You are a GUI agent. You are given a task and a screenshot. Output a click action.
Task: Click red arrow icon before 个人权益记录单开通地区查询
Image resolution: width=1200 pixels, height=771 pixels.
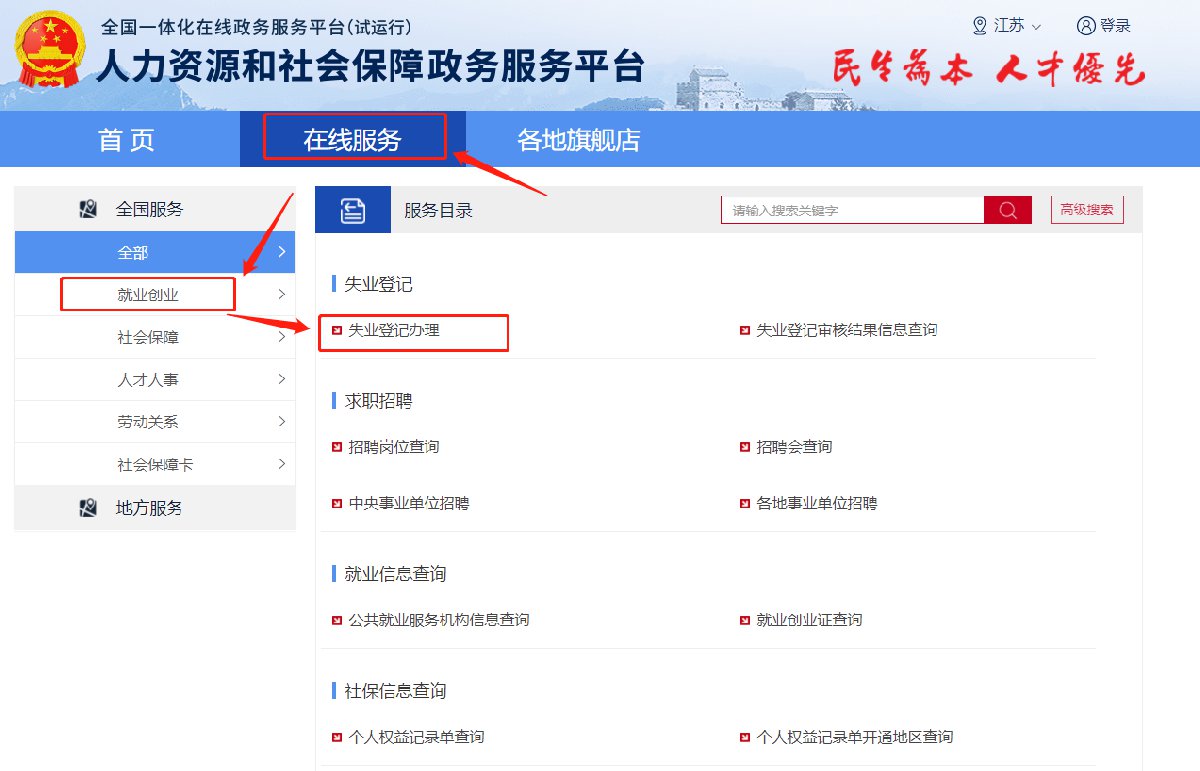(745, 737)
